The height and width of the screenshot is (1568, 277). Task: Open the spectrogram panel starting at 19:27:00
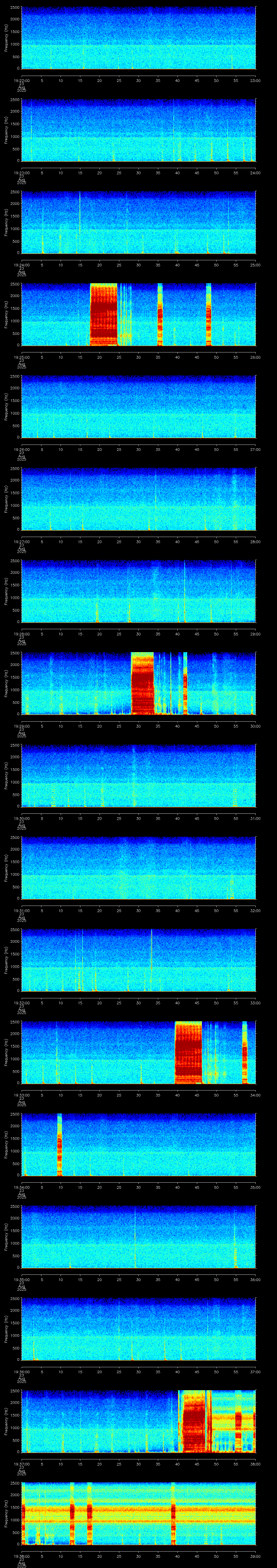[x=139, y=499]
